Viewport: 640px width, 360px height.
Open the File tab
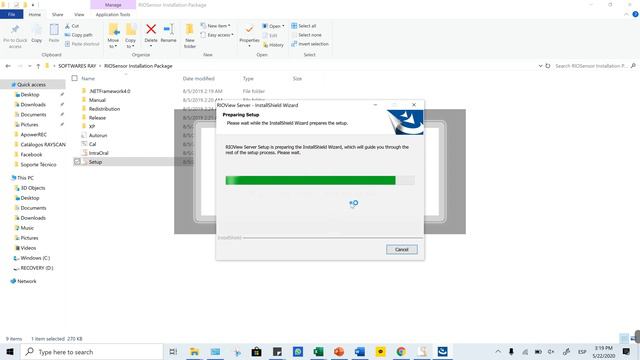coord(11,14)
